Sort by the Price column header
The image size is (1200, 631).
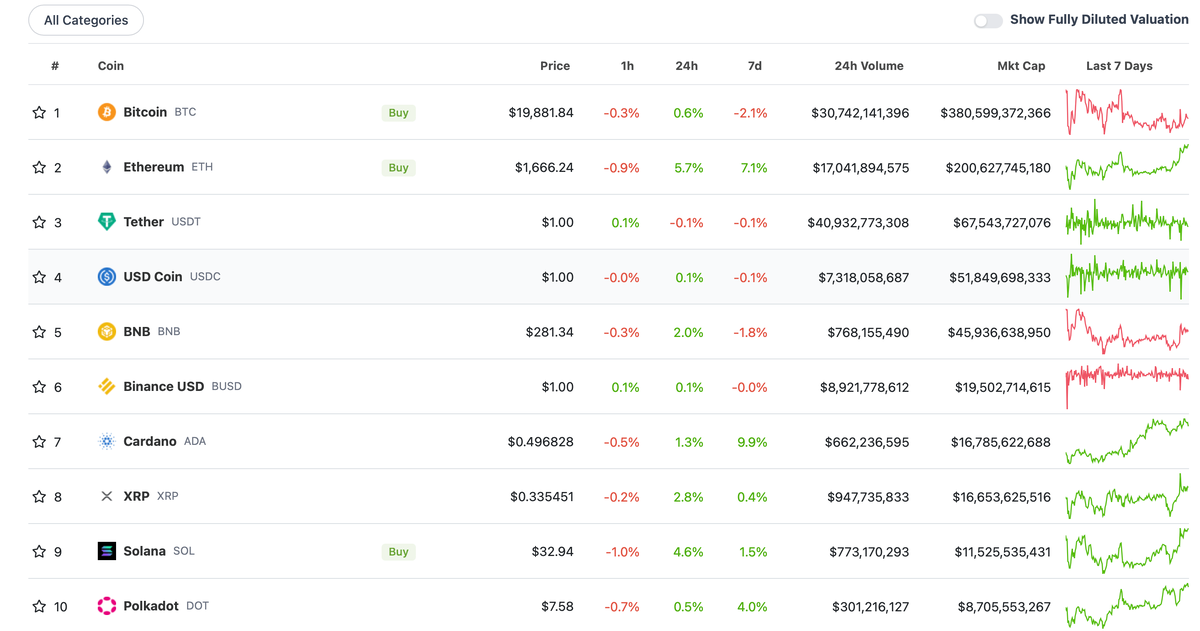[555, 66]
